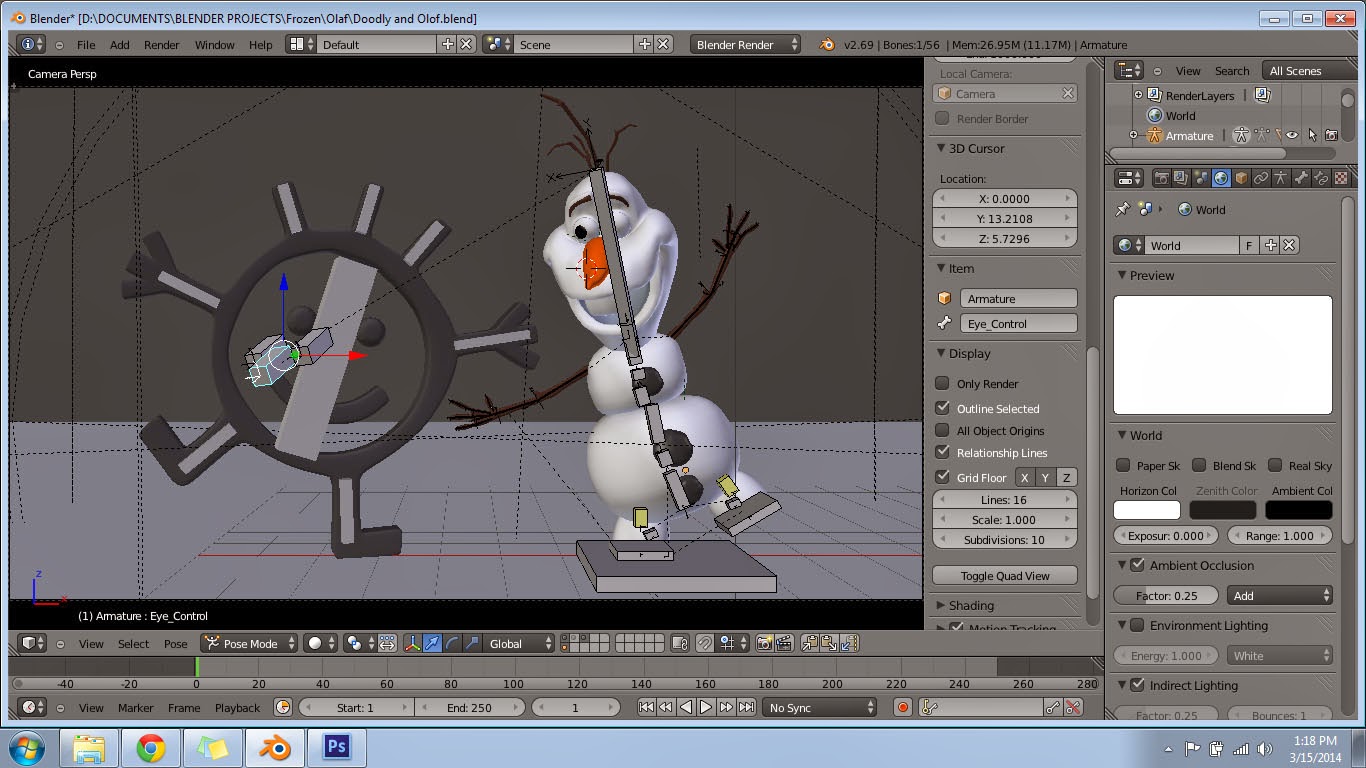
Task: Collapse the 3D Cursor panel
Action: click(x=941, y=148)
